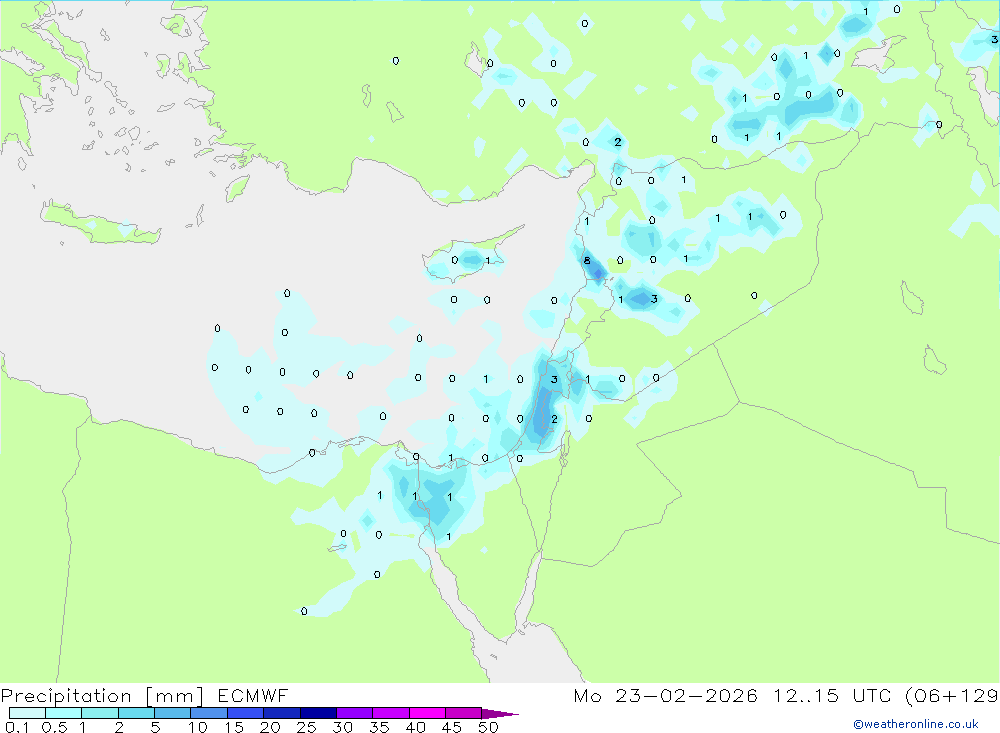The width and height of the screenshot is (1000, 733).
Task: Select the 5–10 mm blue legend swatch
Action: (172, 713)
